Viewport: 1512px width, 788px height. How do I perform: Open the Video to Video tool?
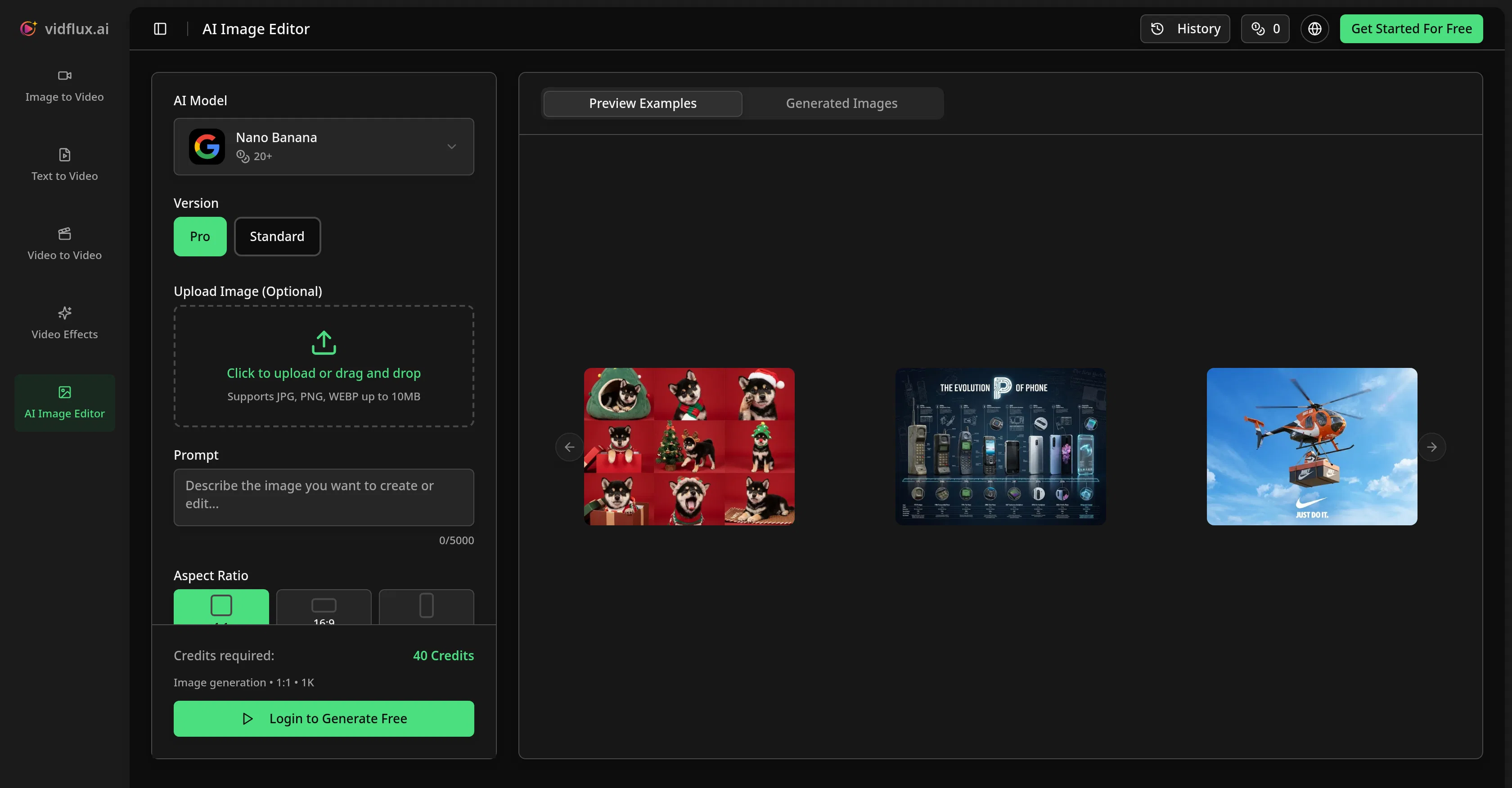coord(64,243)
